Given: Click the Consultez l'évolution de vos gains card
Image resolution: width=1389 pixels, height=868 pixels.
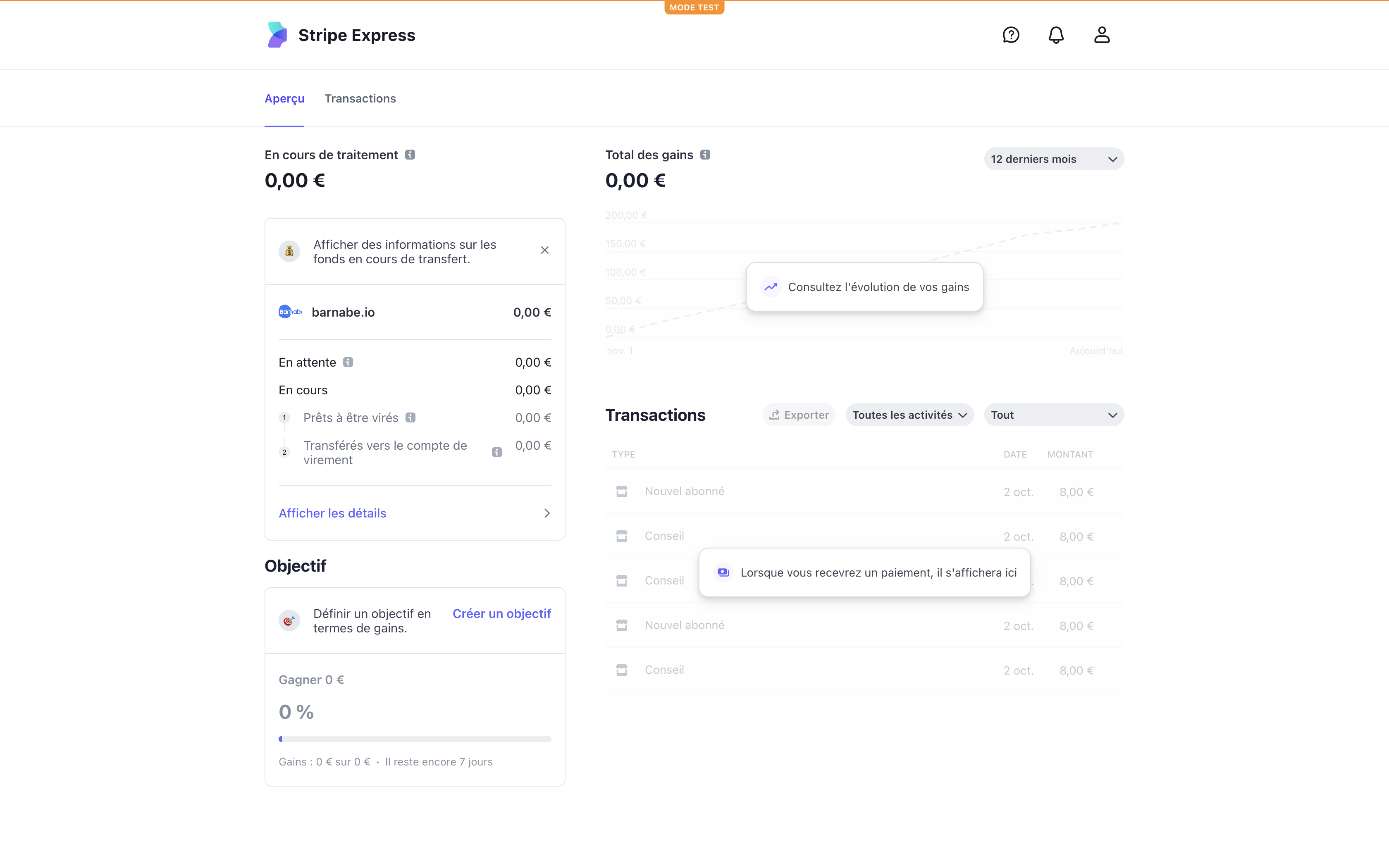Looking at the screenshot, I should [x=864, y=287].
